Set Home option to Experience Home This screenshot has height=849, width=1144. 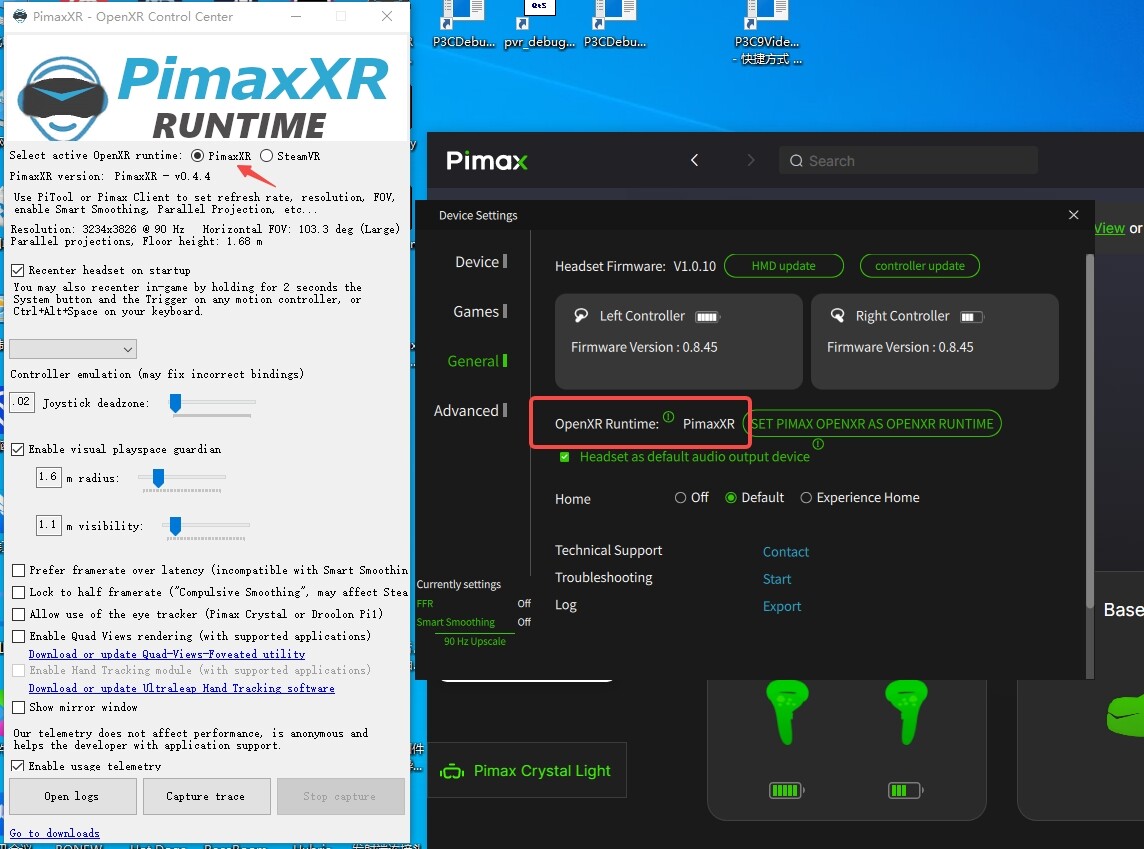805,497
